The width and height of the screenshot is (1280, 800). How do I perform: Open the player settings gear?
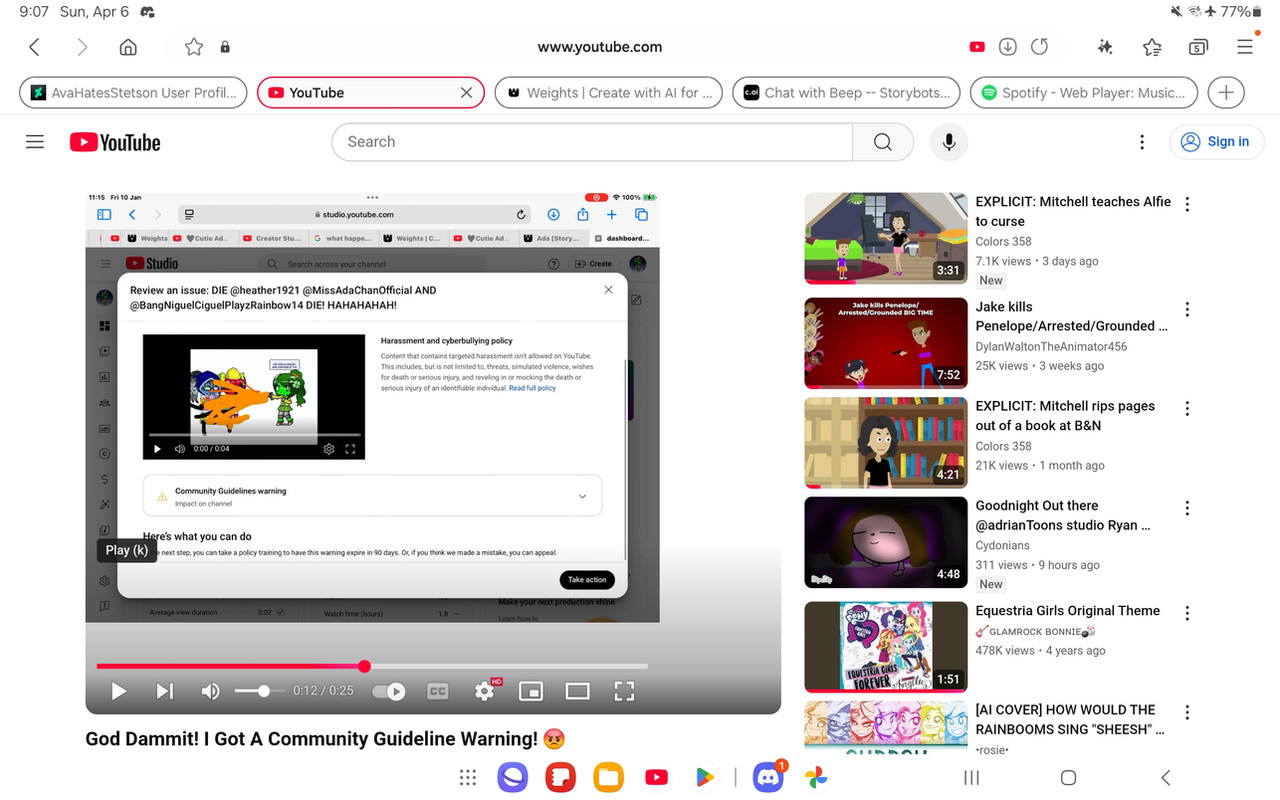point(485,691)
